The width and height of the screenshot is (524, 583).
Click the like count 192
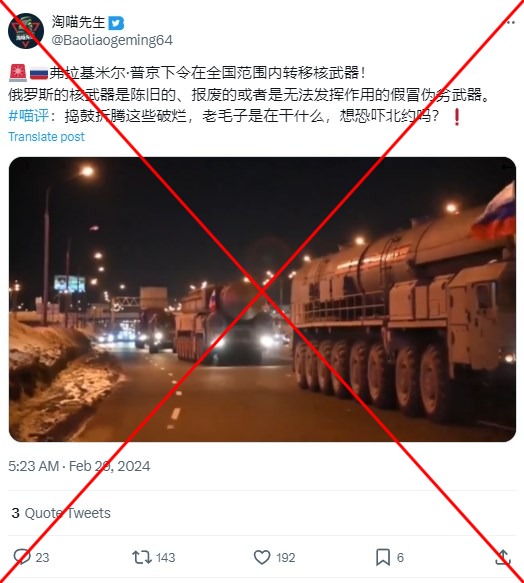285,557
